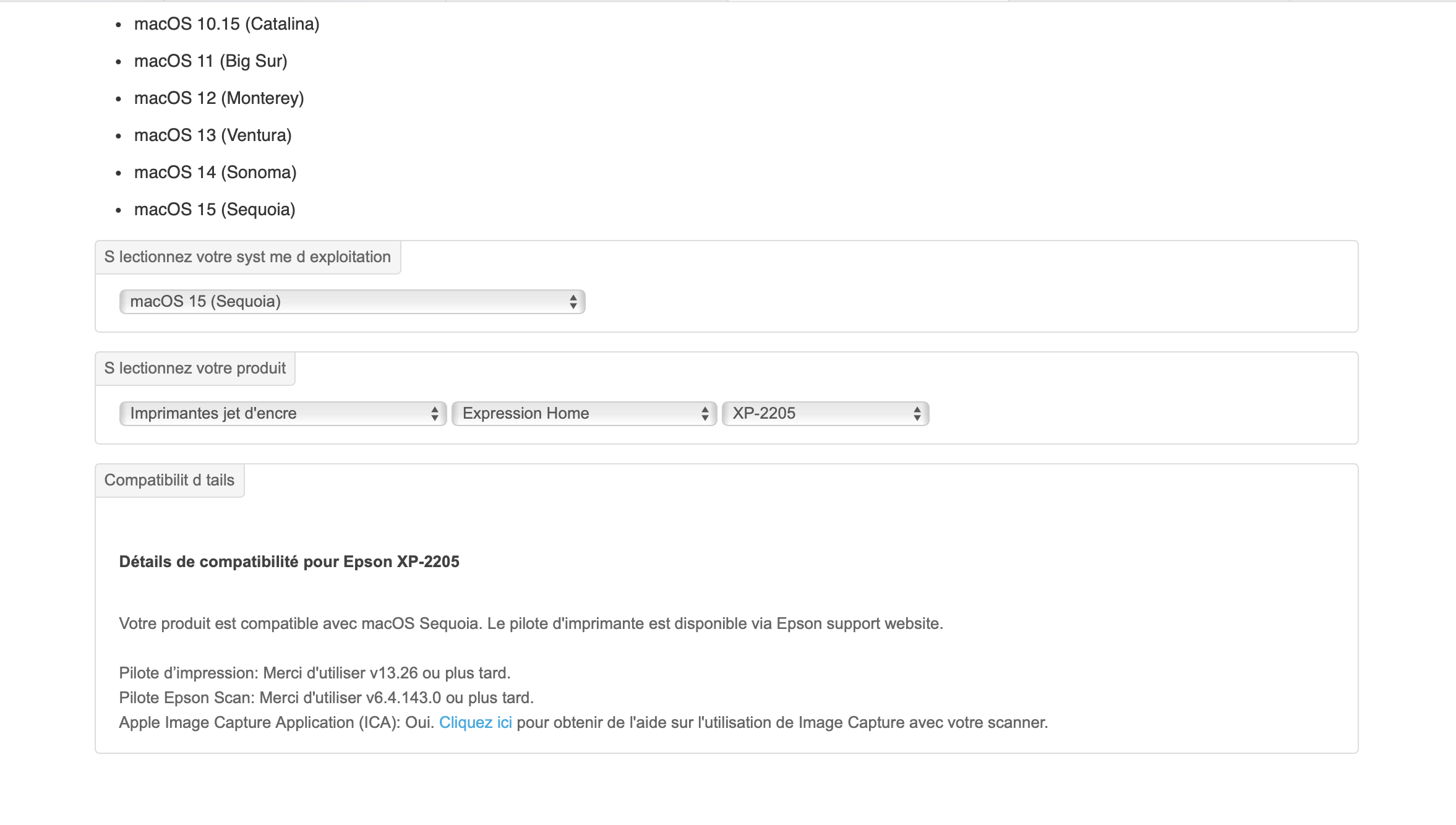Expand the Expression Home series dropdown
Viewport: 1456px width, 825px height.
[583, 414]
